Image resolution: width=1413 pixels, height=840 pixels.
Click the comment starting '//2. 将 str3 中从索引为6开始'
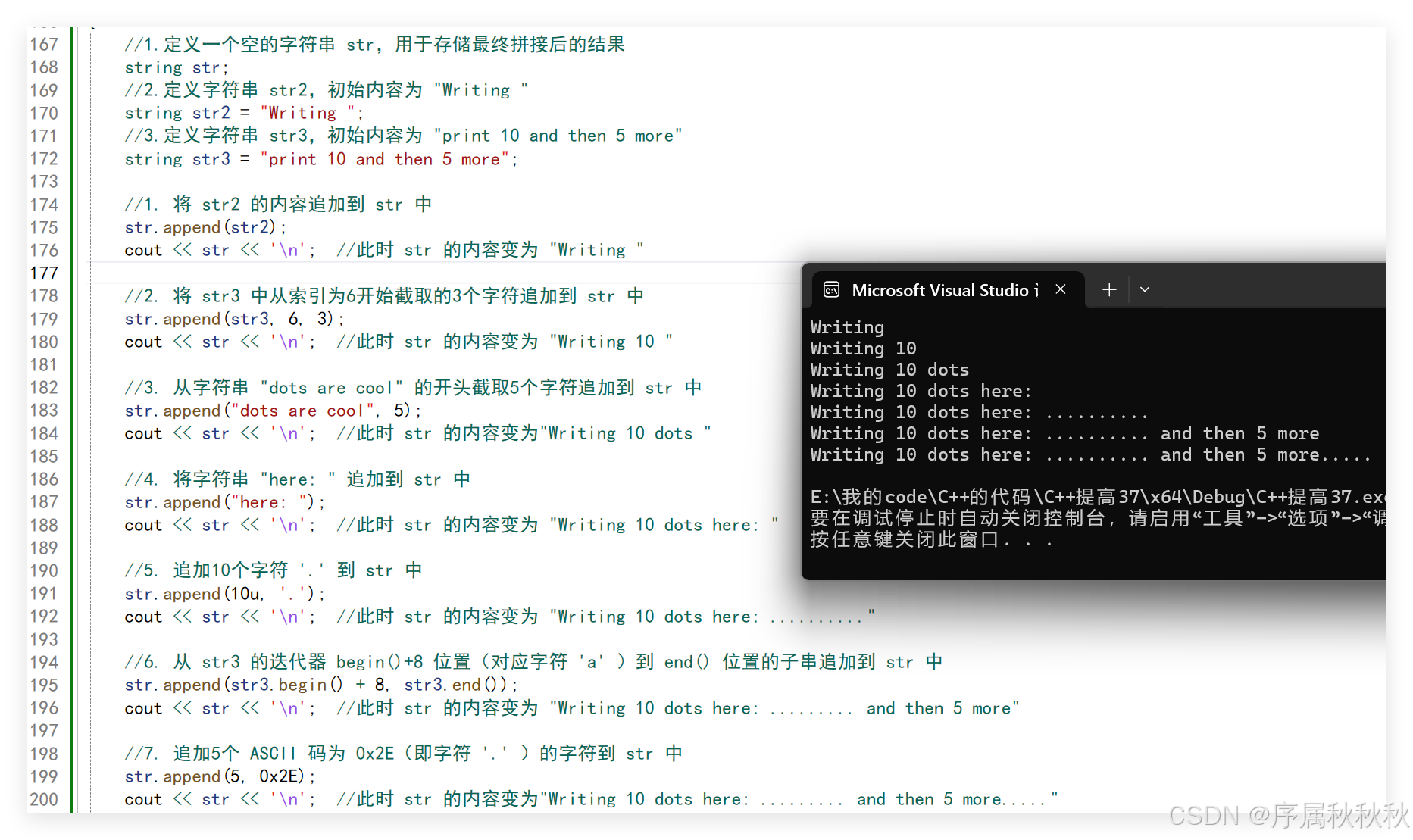click(x=384, y=296)
